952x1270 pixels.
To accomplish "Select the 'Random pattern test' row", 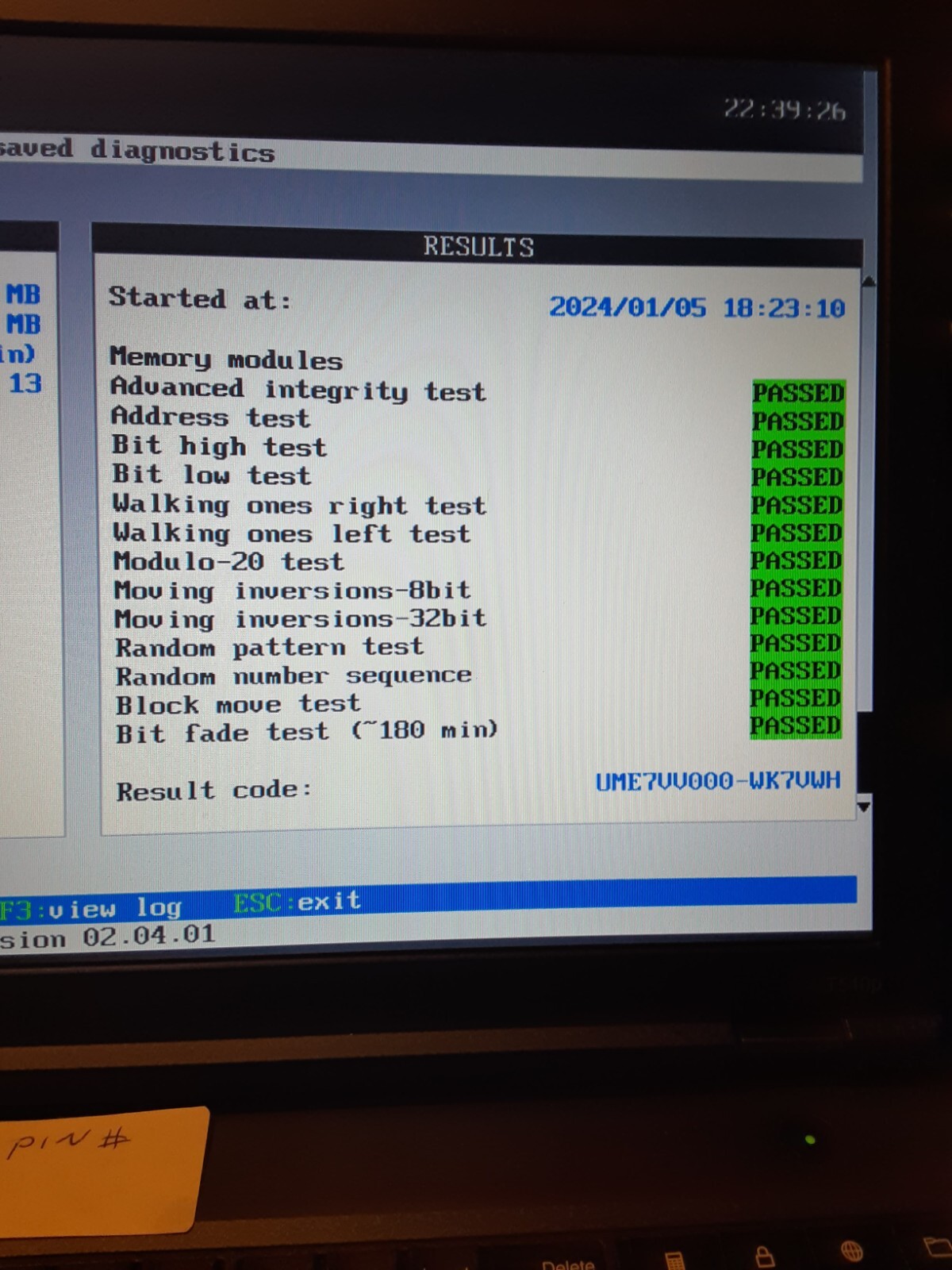I will tap(477, 647).
